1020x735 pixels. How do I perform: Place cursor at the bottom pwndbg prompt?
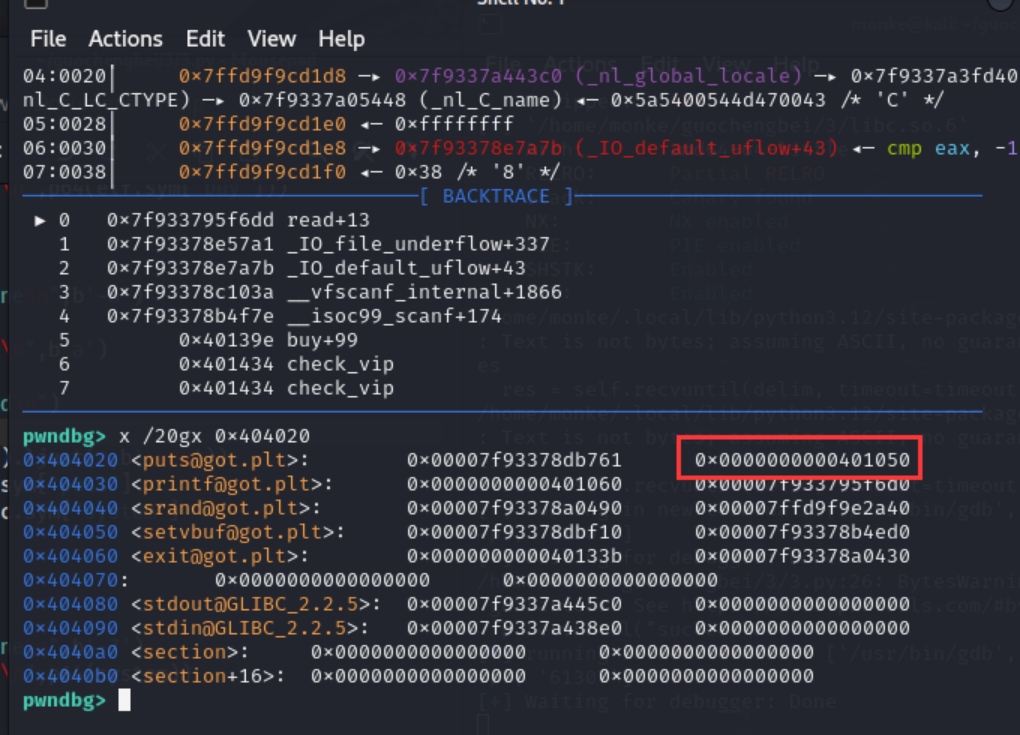[x=124, y=700]
